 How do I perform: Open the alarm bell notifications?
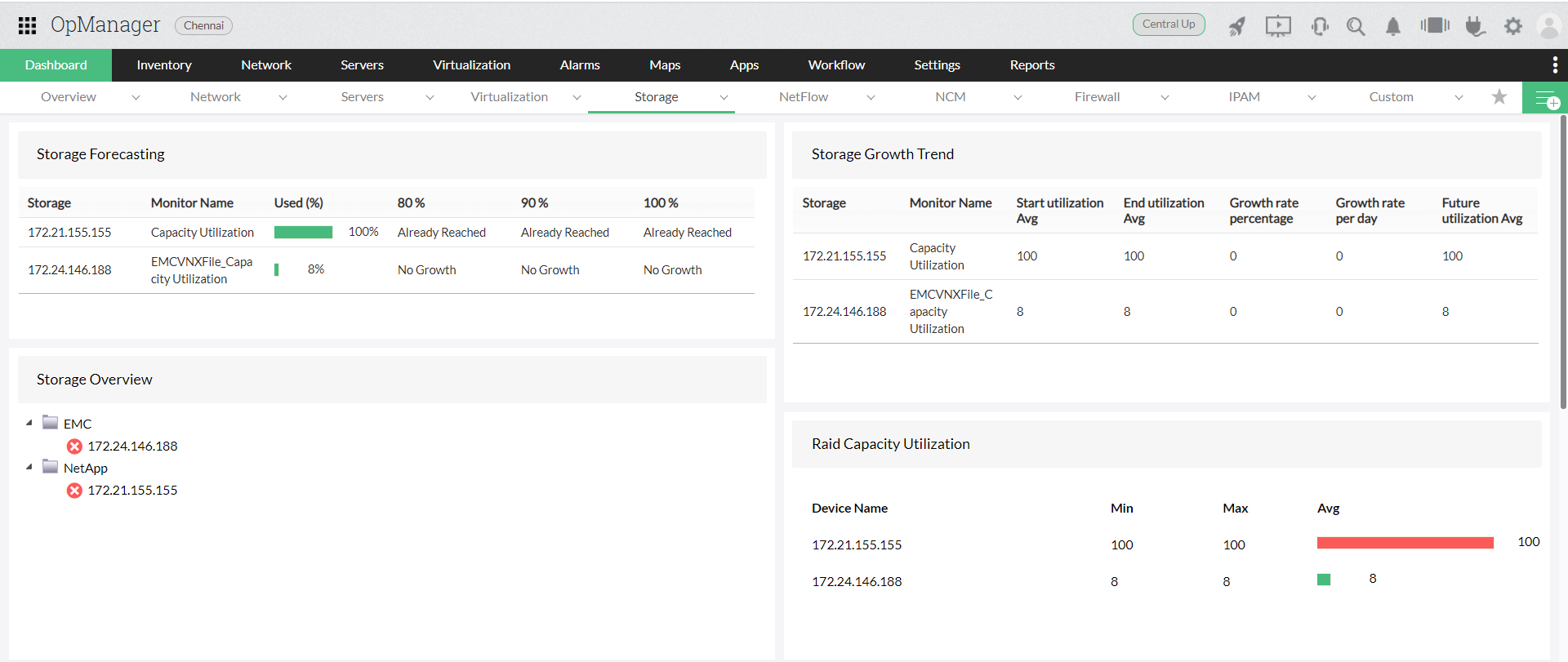tap(1393, 26)
